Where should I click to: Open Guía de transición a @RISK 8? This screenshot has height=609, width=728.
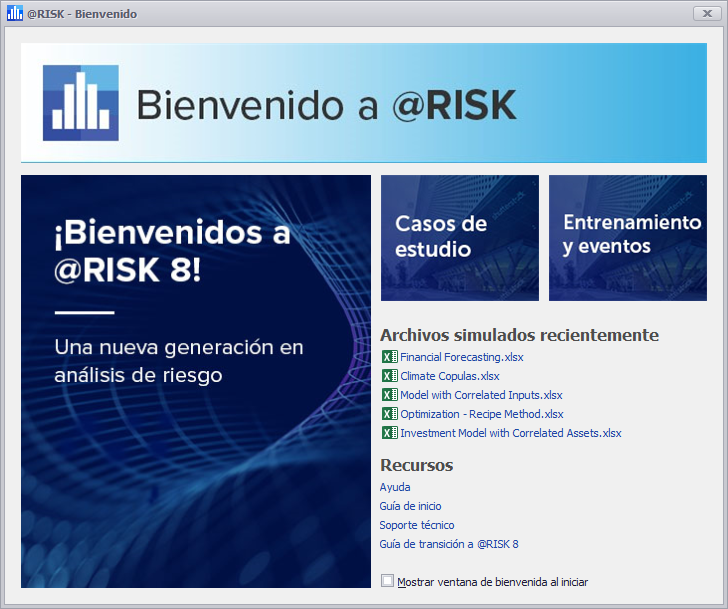tap(449, 544)
